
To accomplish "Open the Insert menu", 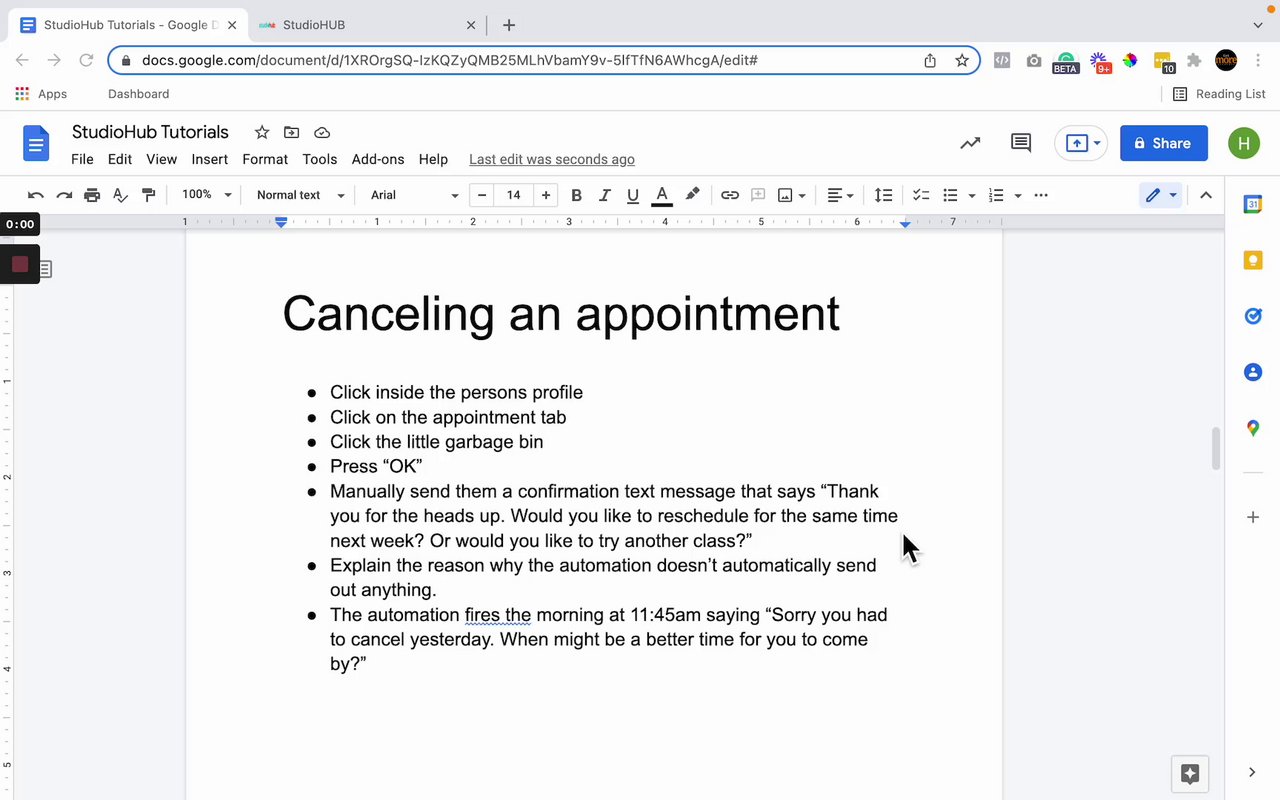I will (x=210, y=159).
